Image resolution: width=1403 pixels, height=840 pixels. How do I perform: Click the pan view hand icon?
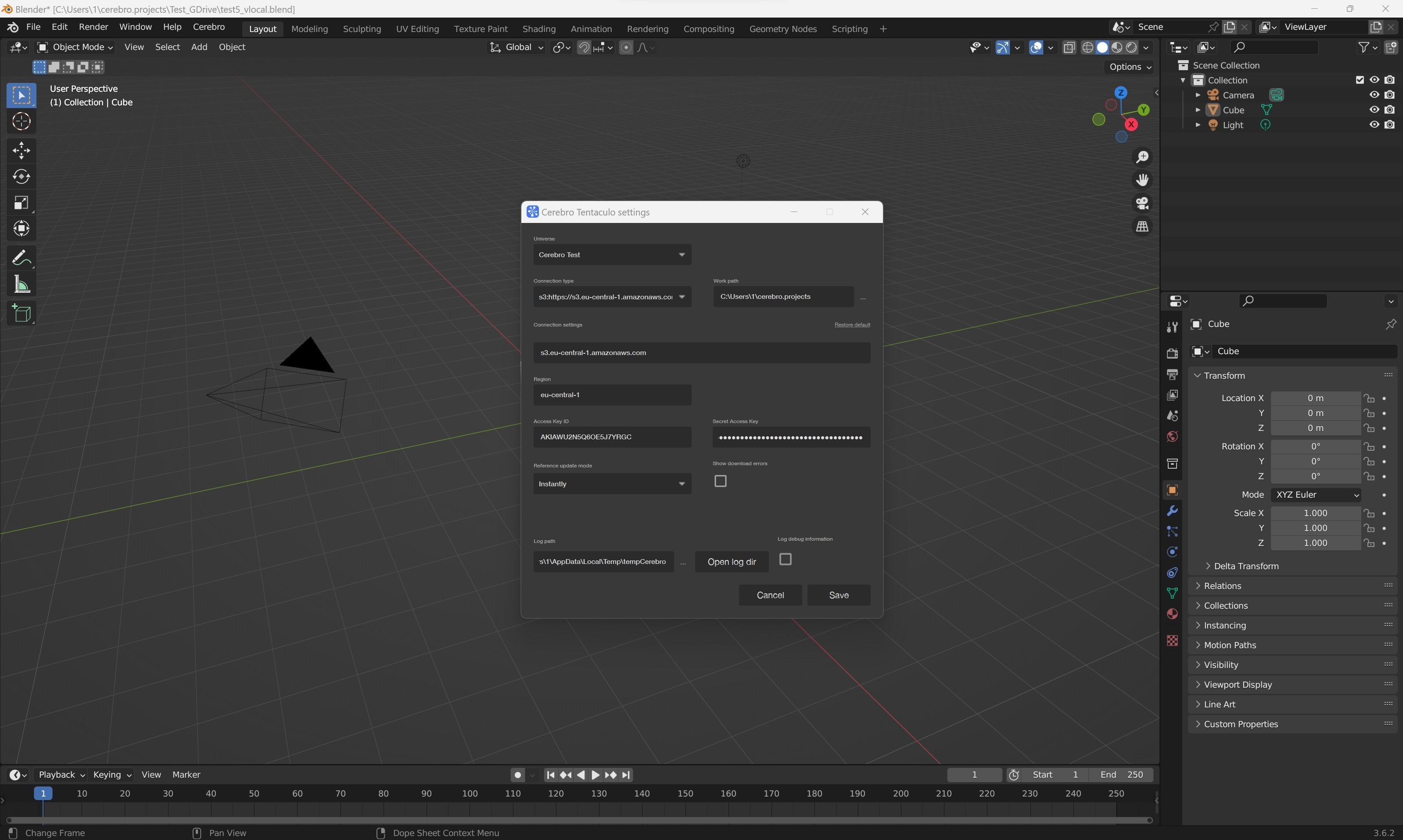(1142, 180)
